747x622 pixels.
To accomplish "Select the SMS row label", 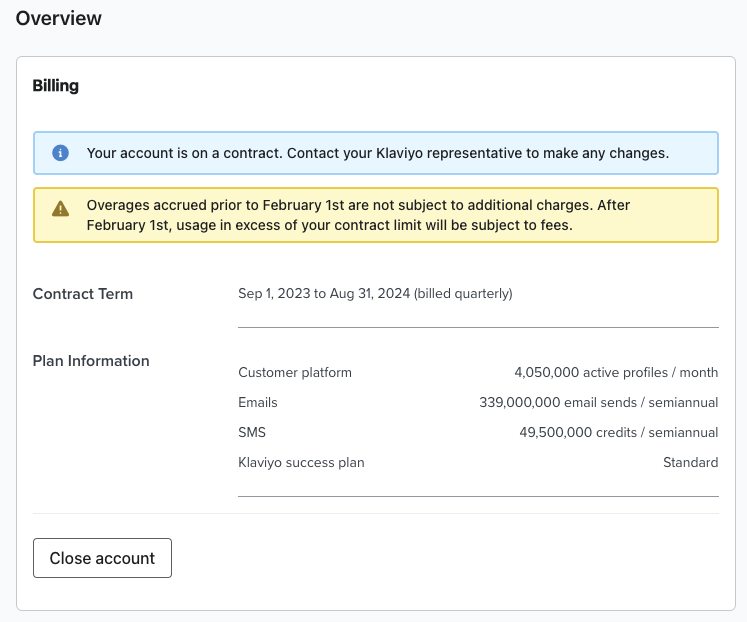I will (252, 432).
